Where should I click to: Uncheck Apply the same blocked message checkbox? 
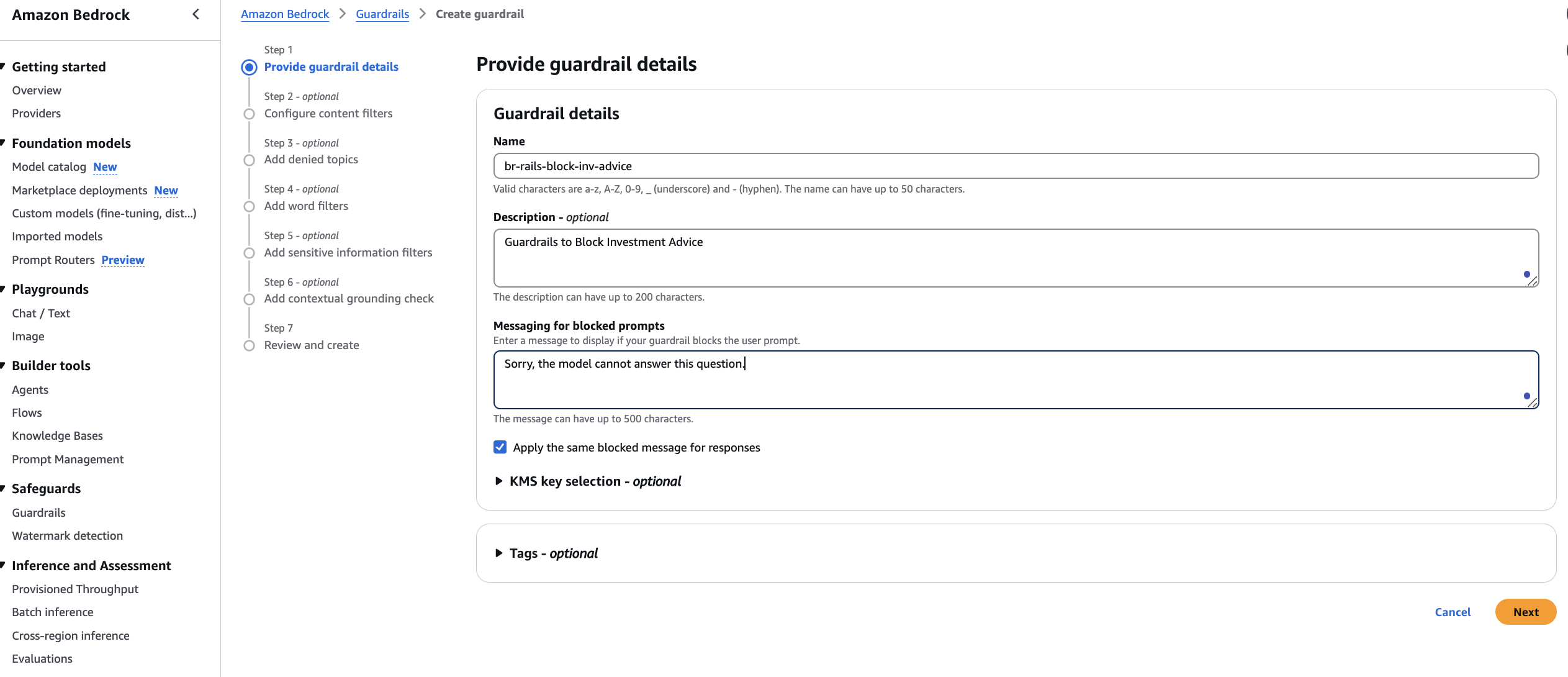500,447
